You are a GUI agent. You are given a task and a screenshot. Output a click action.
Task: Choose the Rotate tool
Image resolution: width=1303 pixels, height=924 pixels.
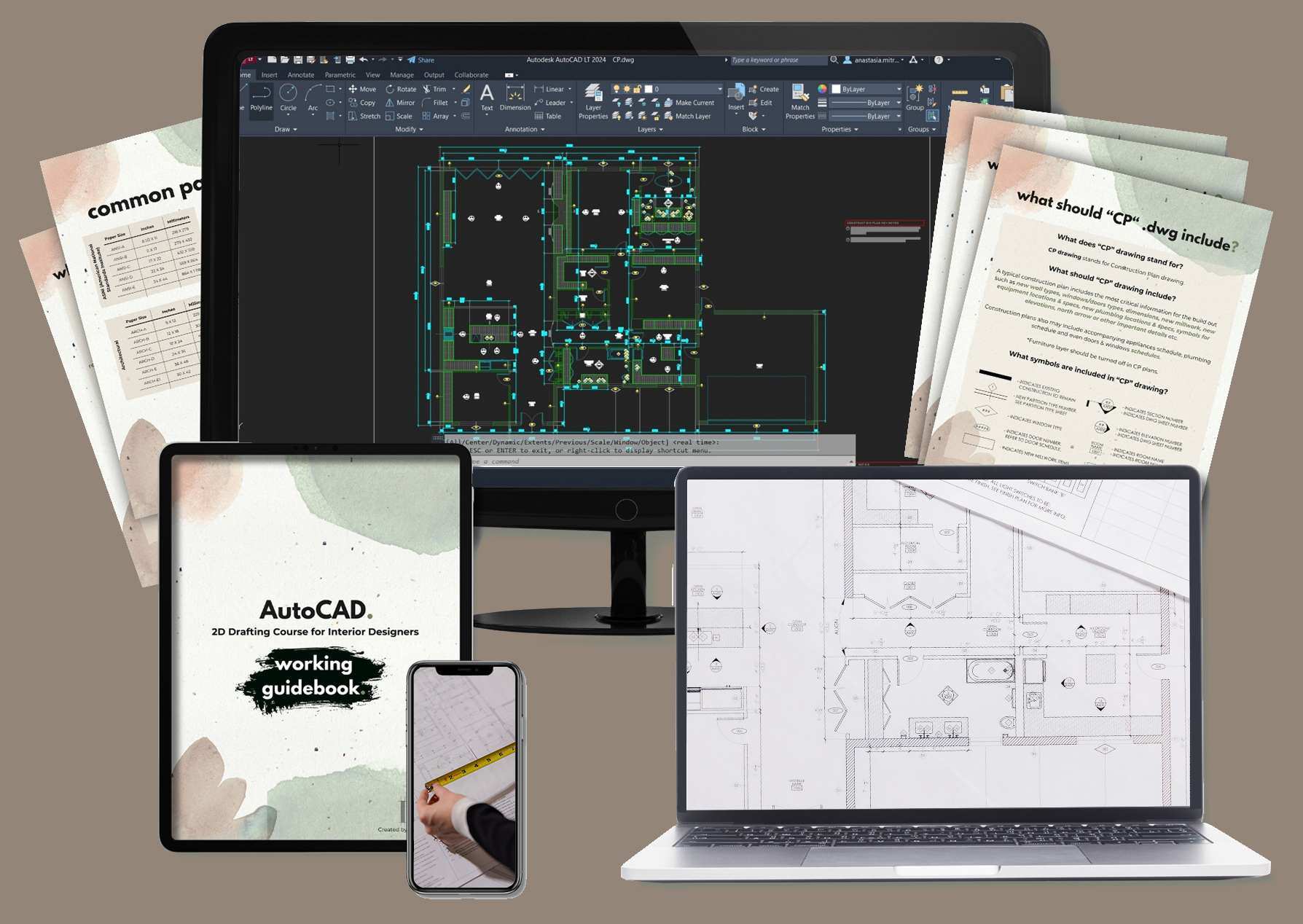(401, 89)
